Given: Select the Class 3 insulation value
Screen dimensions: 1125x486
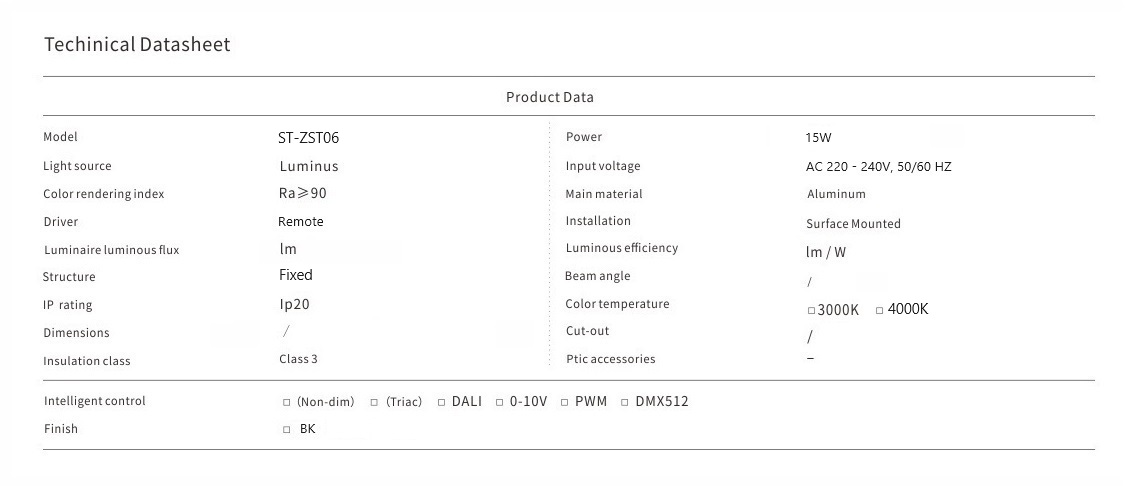Looking at the screenshot, I should point(298,359).
